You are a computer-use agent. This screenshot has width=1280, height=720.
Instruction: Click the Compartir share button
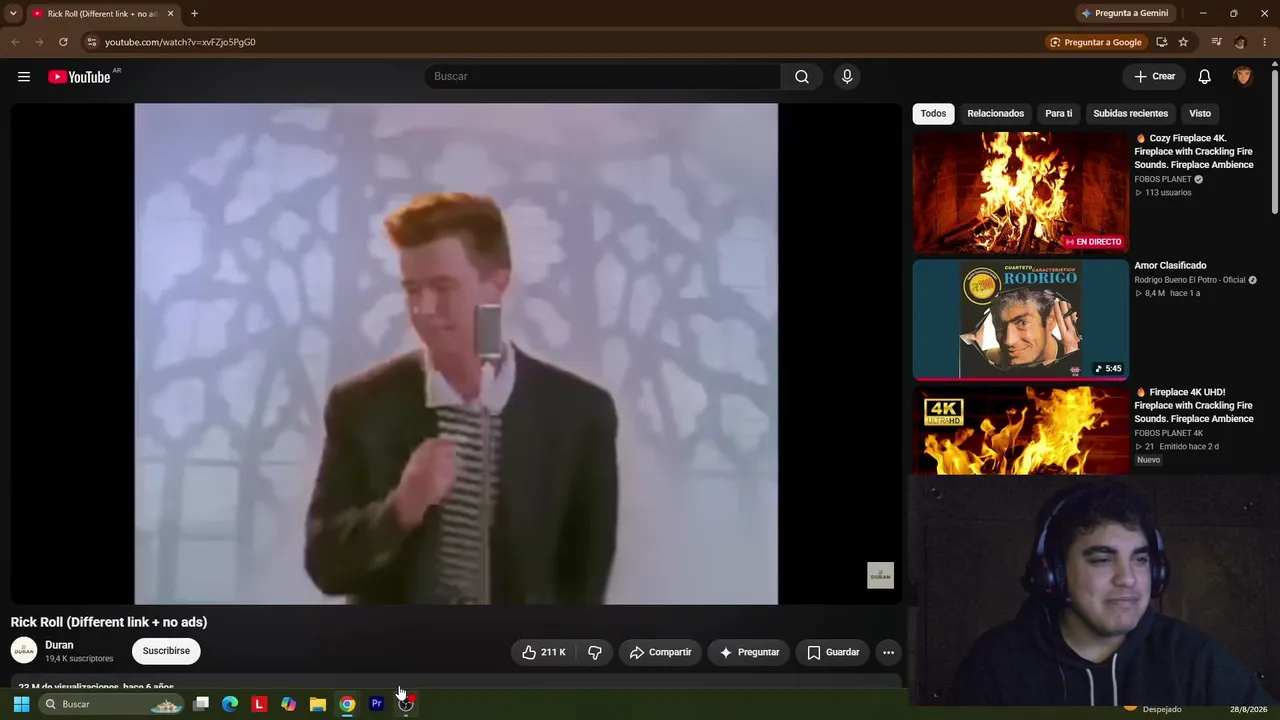(660, 652)
